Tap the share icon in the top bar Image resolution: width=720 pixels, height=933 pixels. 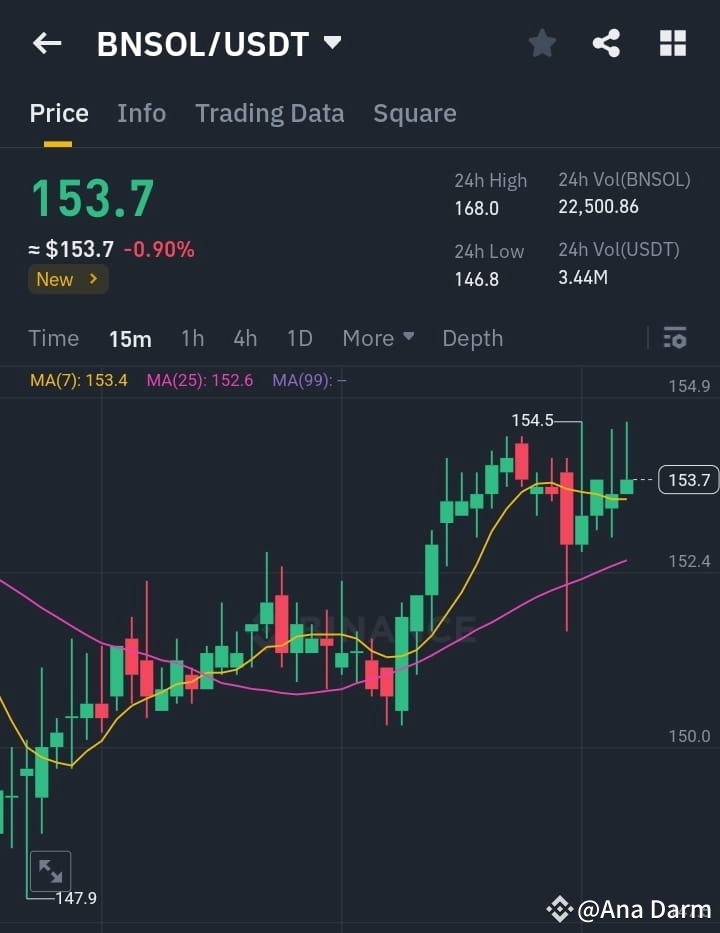(606, 43)
